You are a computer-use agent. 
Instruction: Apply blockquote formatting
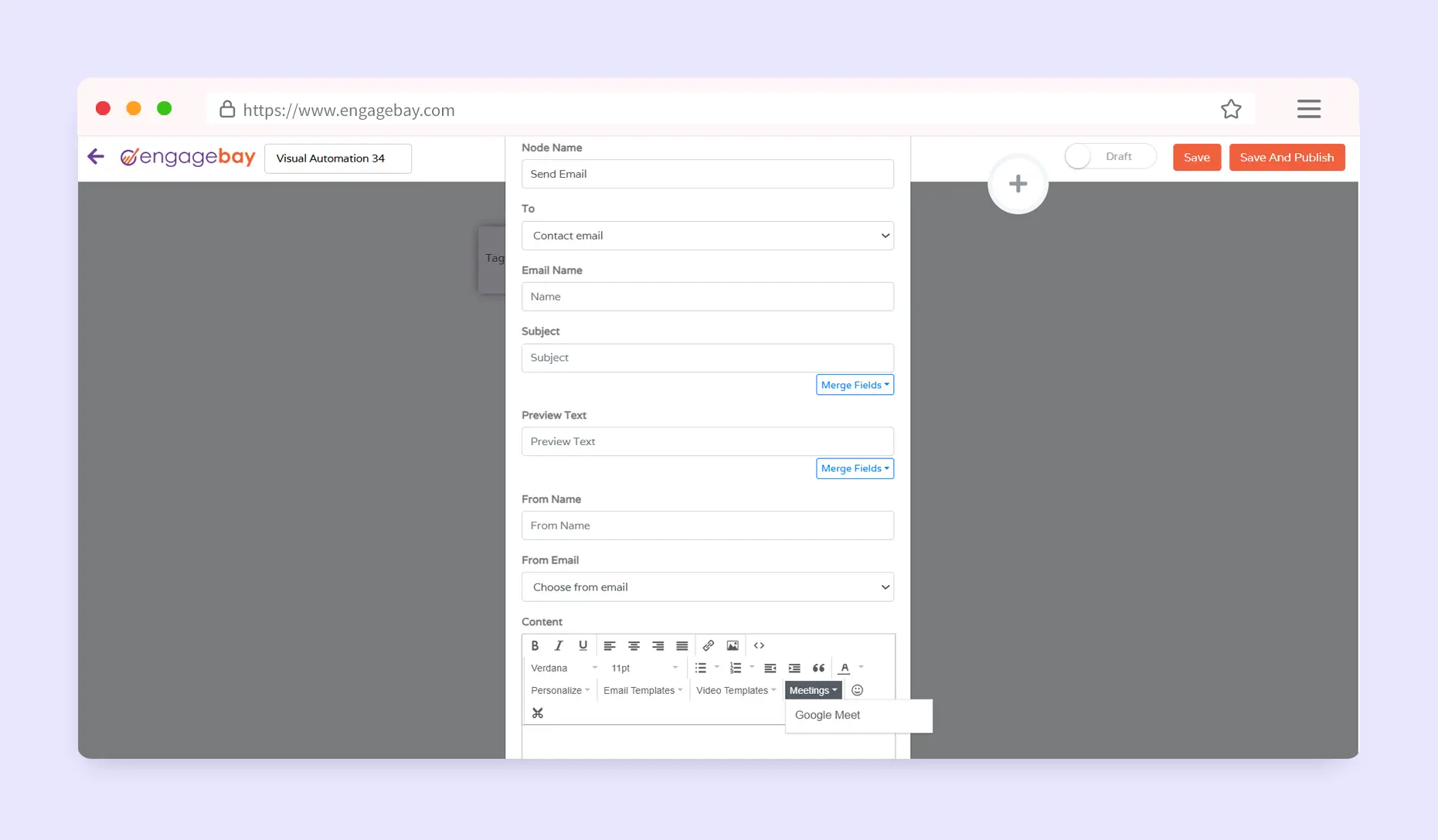818,668
